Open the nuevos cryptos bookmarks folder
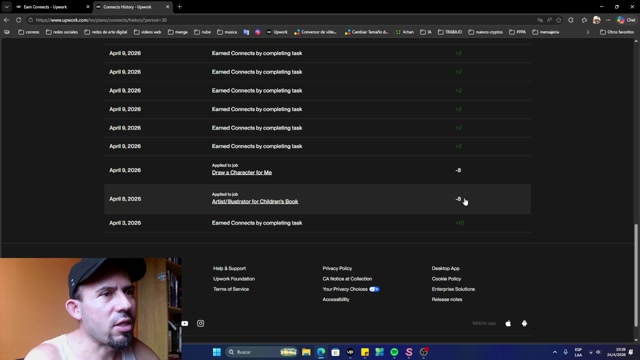Image resolution: width=640 pixels, height=360 pixels. (x=485, y=32)
